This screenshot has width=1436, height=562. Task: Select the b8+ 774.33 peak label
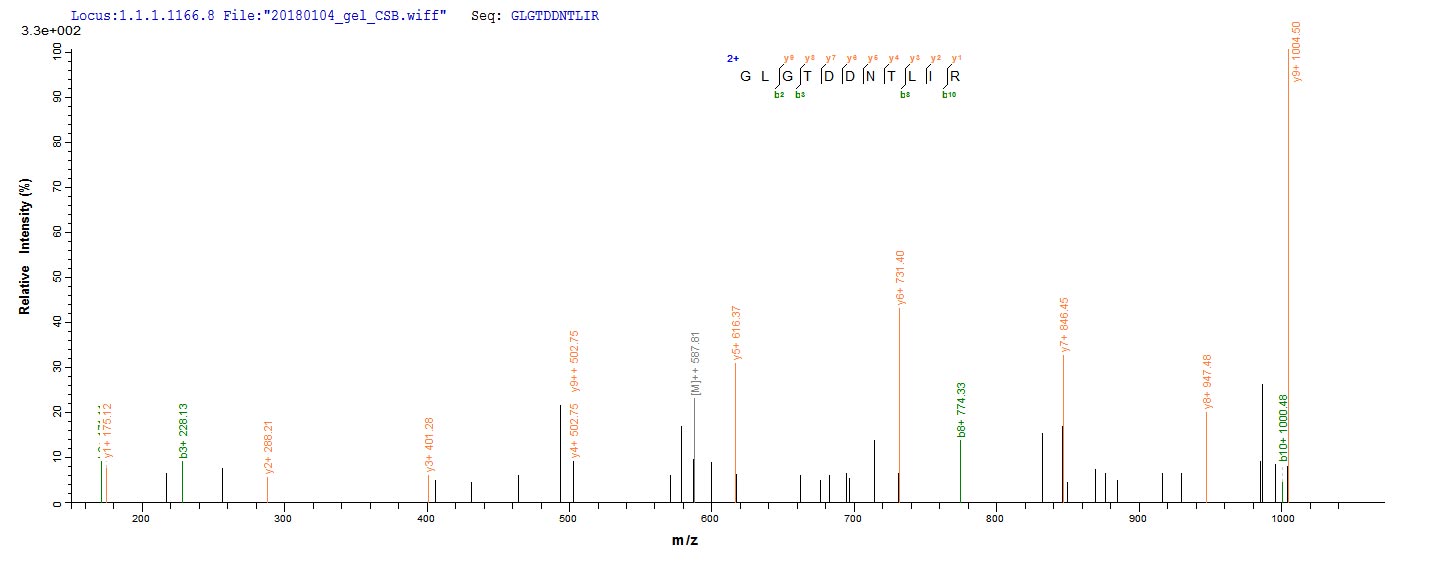tap(962, 410)
